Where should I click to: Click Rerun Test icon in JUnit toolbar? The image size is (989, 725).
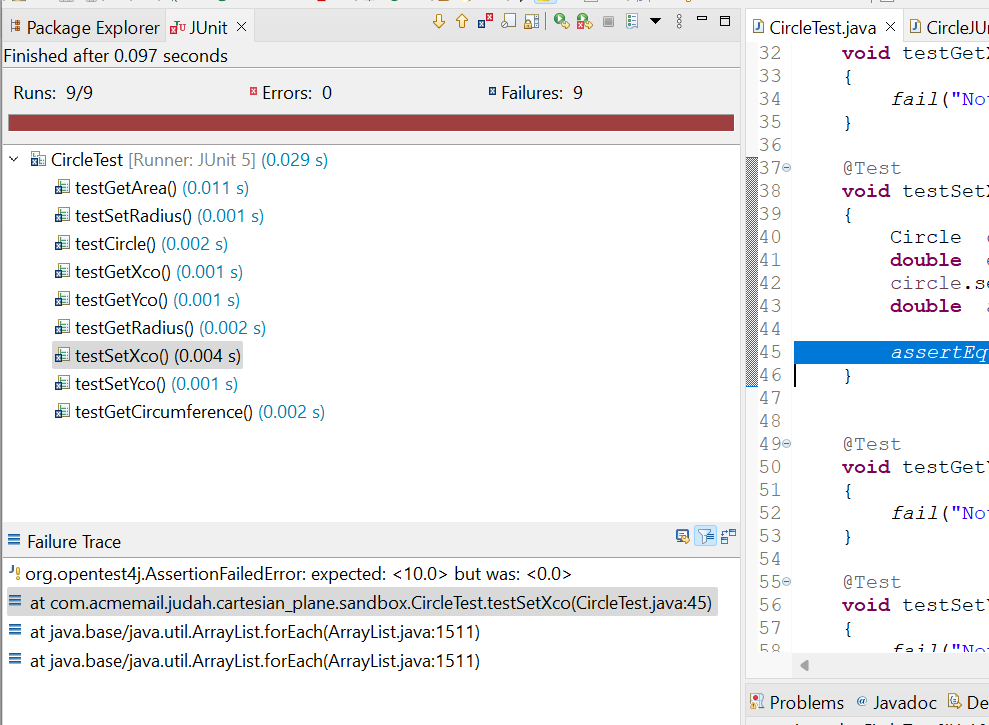561,21
